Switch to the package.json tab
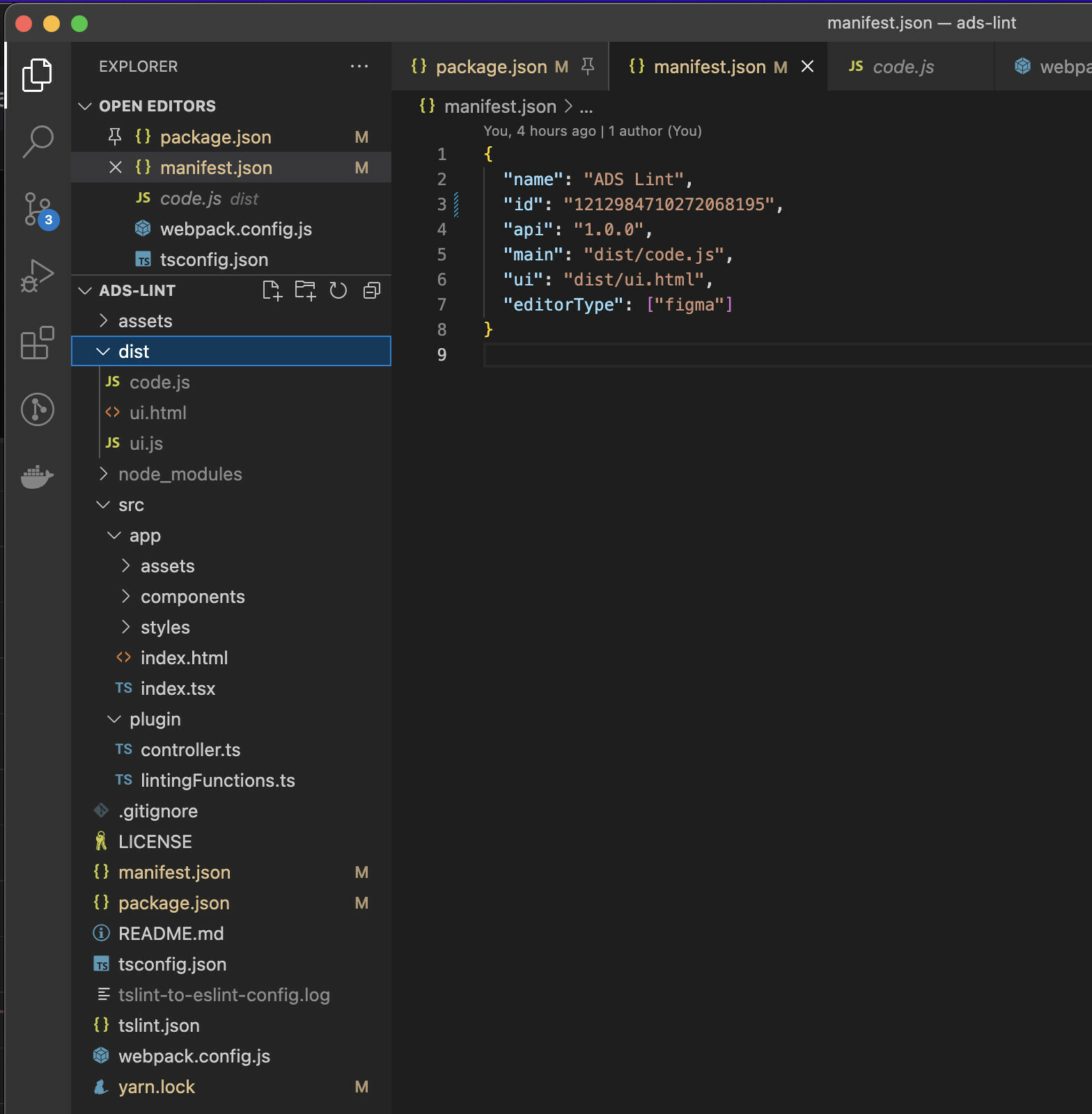This screenshot has height=1114, width=1092. [x=500, y=66]
